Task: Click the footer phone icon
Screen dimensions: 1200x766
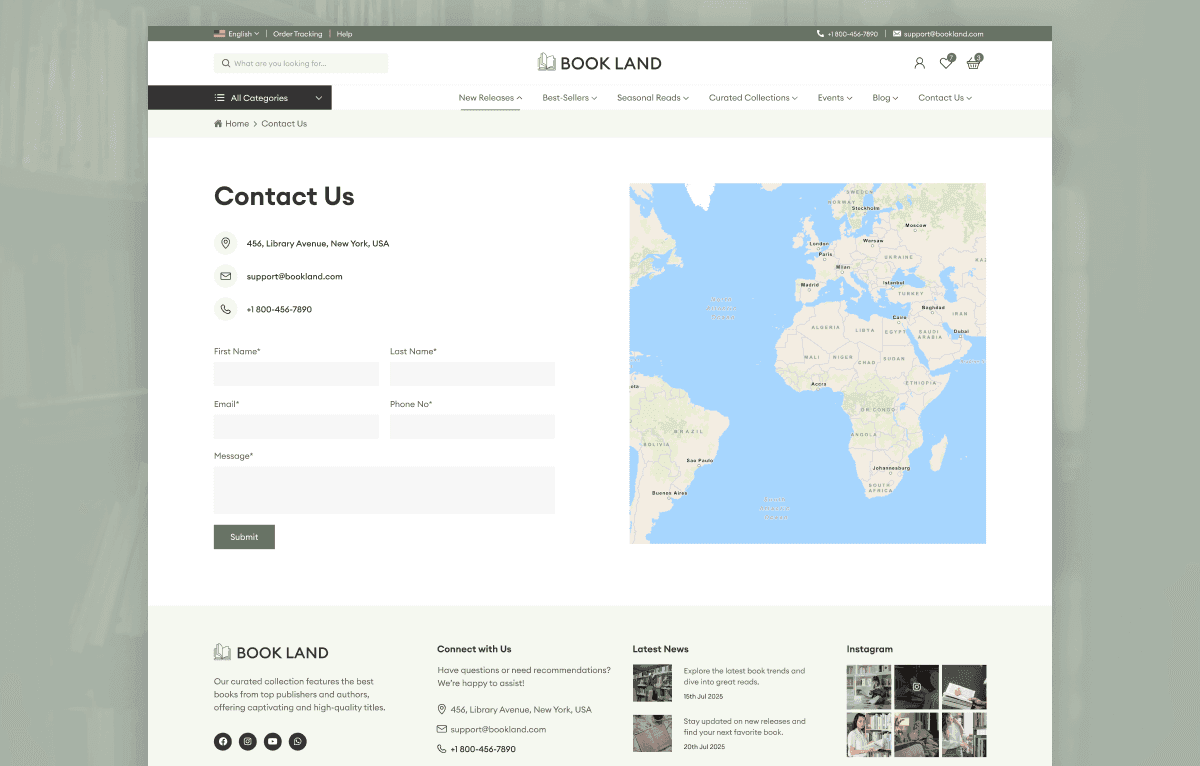Action: click(442, 749)
